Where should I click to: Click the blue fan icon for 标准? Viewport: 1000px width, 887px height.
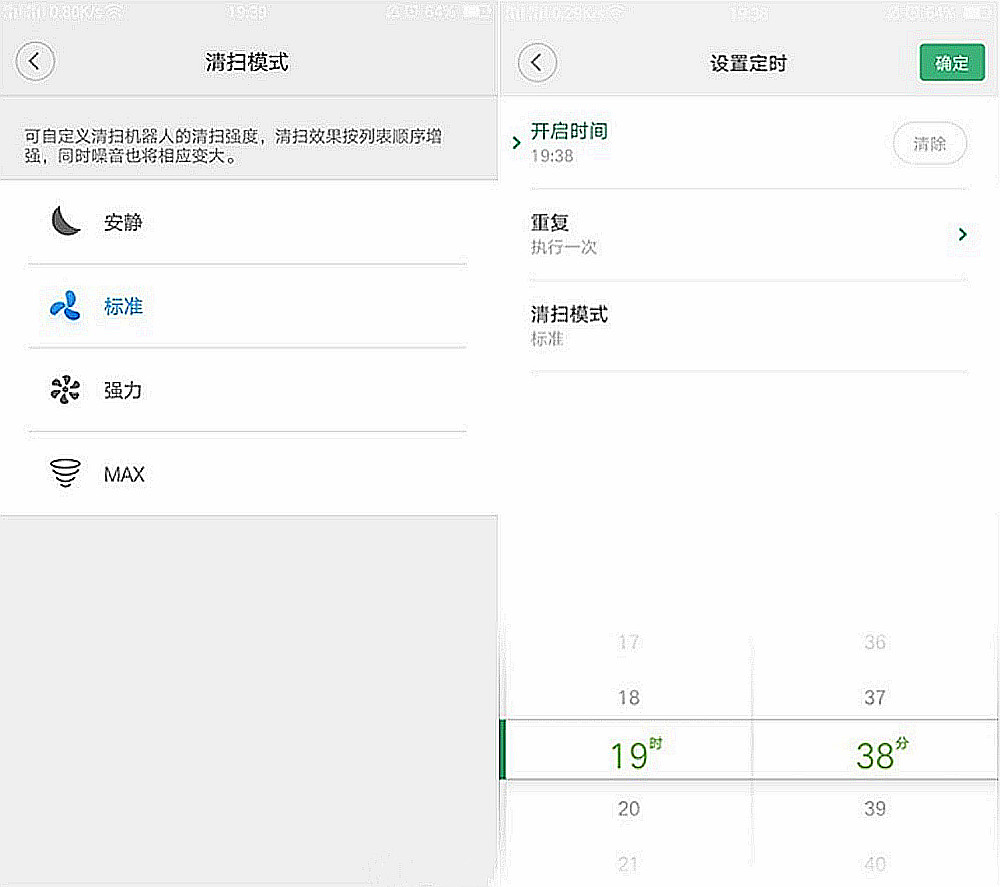click(x=65, y=306)
